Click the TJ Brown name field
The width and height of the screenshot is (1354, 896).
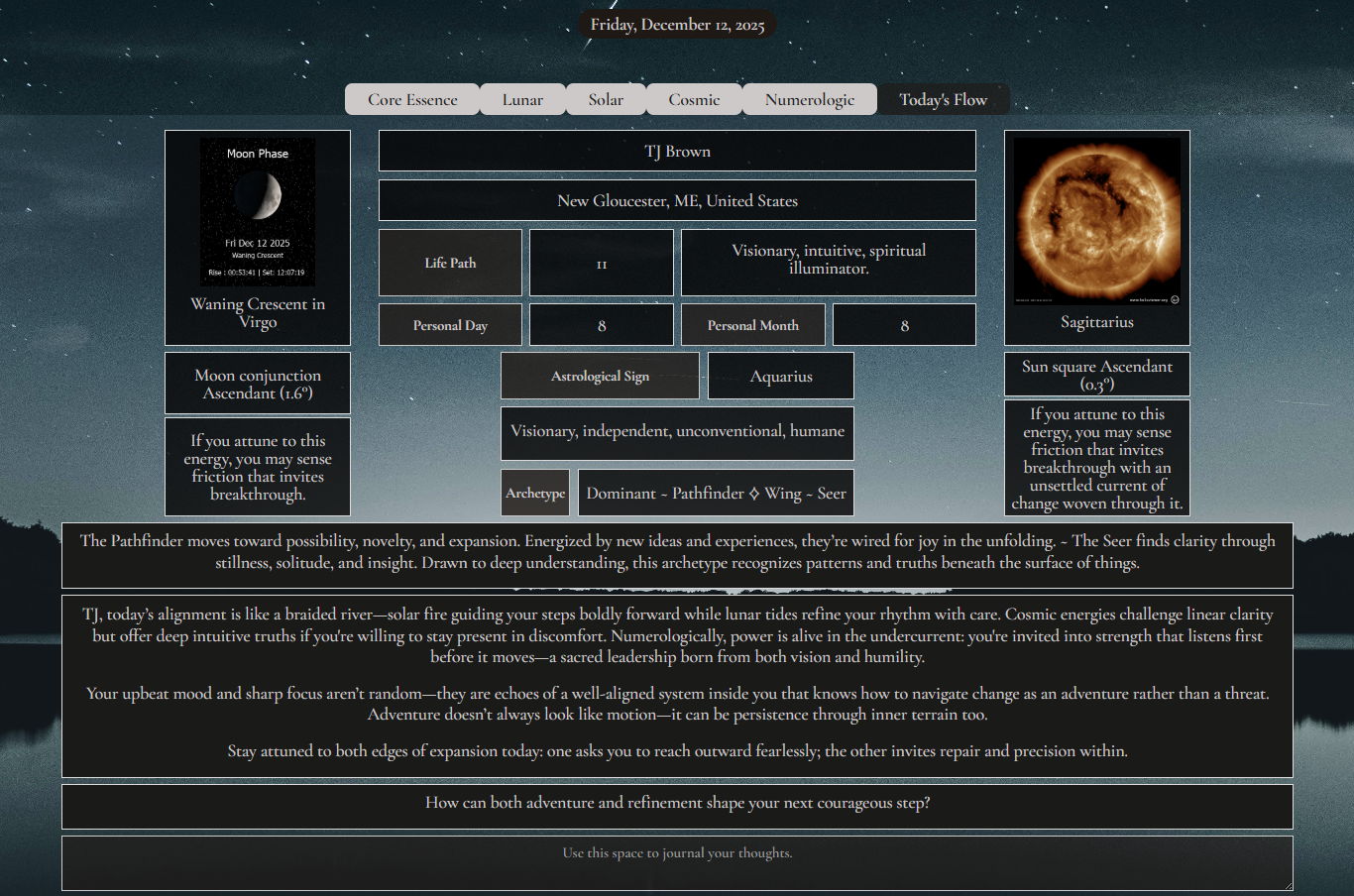coord(677,151)
